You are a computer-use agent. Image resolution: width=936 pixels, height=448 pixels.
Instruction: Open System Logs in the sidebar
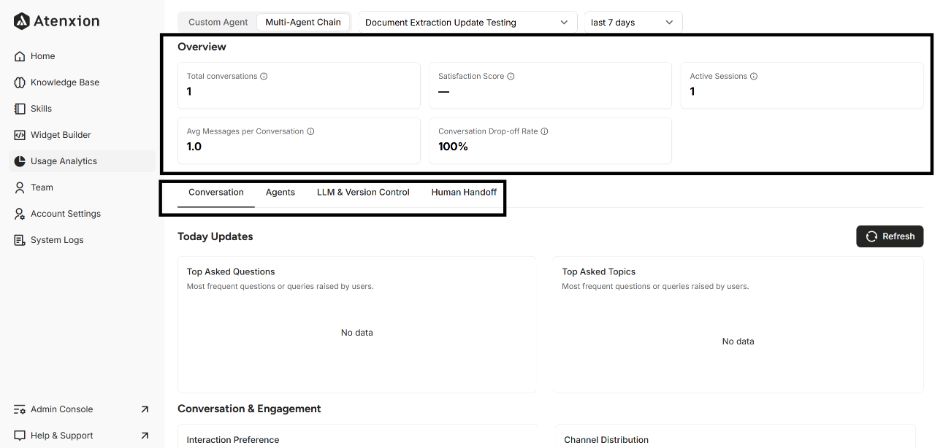82,240
